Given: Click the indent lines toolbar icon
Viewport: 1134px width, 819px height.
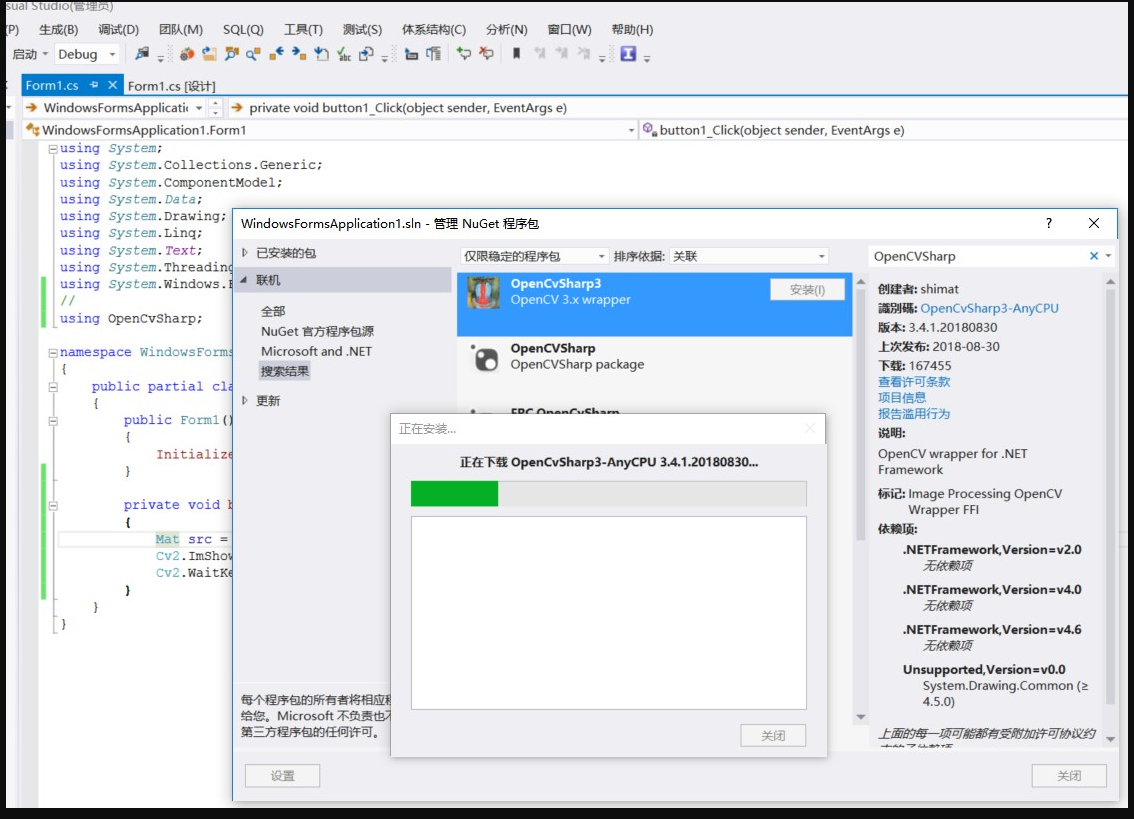Looking at the screenshot, I should [433, 54].
